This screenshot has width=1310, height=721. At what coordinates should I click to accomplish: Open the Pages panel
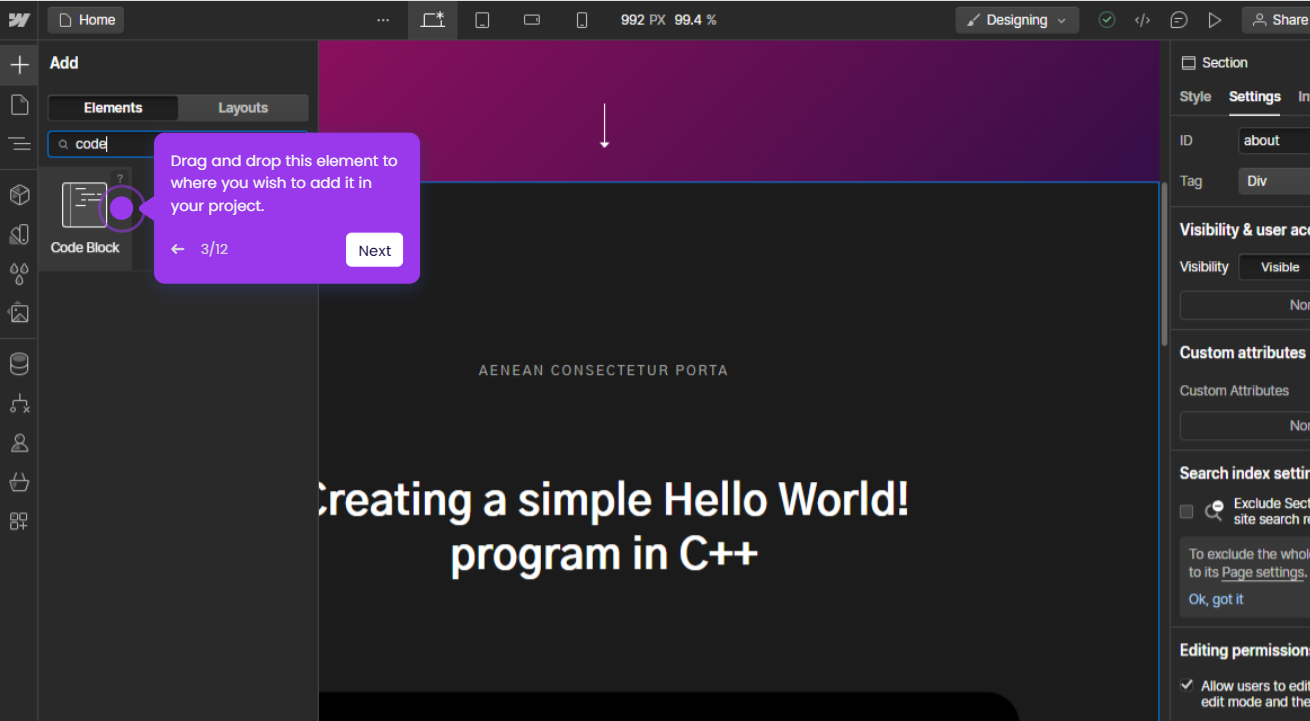(x=20, y=104)
